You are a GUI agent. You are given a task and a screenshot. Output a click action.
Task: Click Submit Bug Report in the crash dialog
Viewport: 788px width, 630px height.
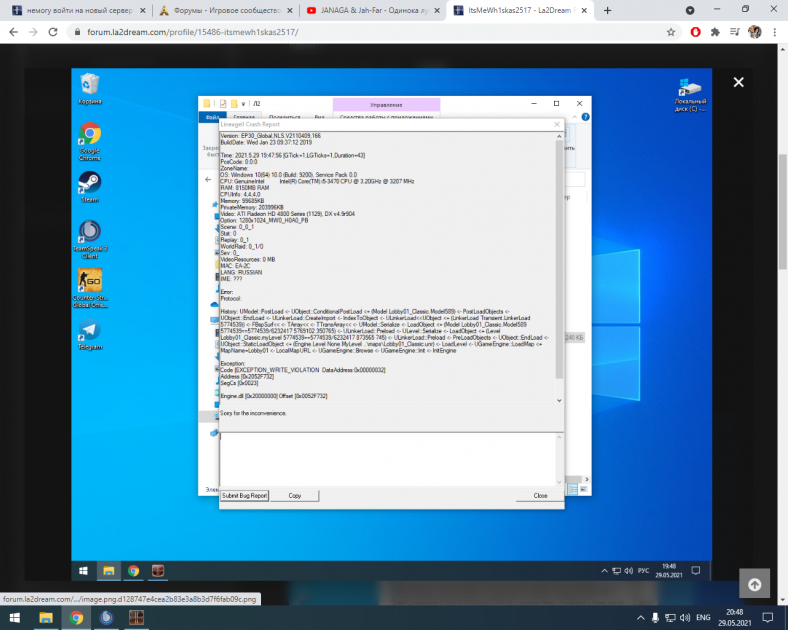[245, 495]
